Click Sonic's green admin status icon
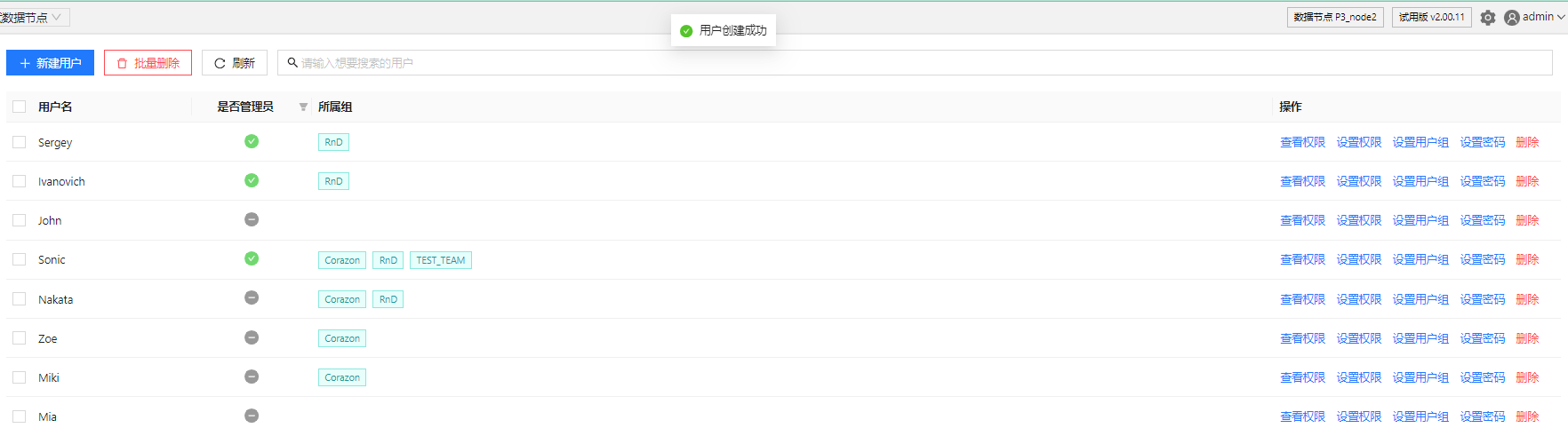The height and width of the screenshot is (436, 1568). [252, 258]
